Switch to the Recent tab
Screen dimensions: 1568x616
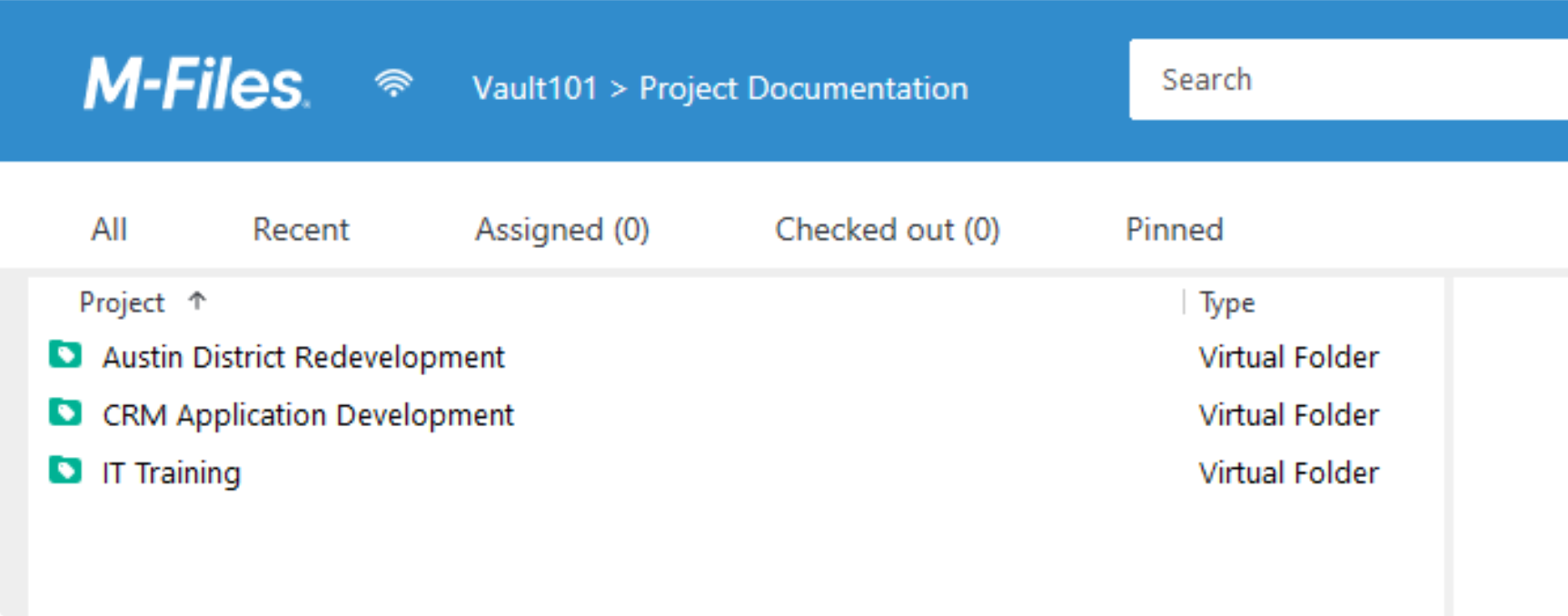(301, 230)
